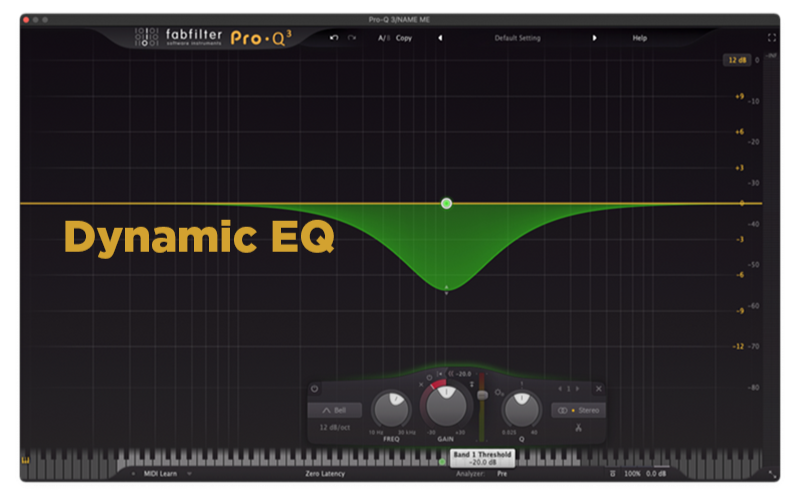Toggle the A/B comparison switch
This screenshot has width=800, height=495.
pos(383,38)
